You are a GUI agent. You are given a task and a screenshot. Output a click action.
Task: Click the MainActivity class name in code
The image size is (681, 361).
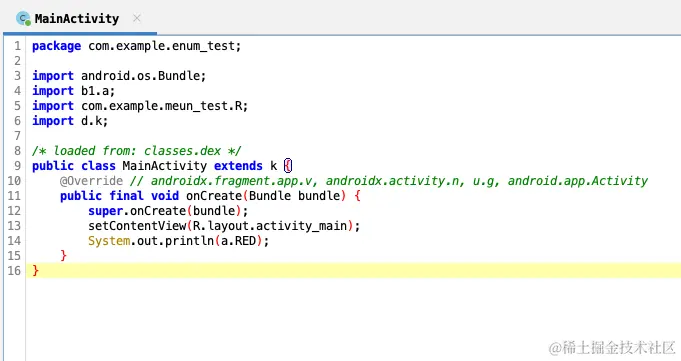click(165, 166)
